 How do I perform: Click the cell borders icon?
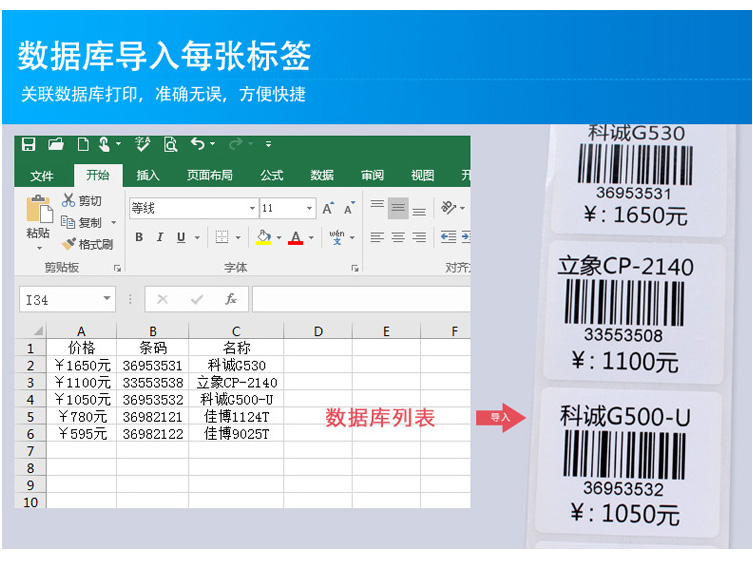pos(222,237)
